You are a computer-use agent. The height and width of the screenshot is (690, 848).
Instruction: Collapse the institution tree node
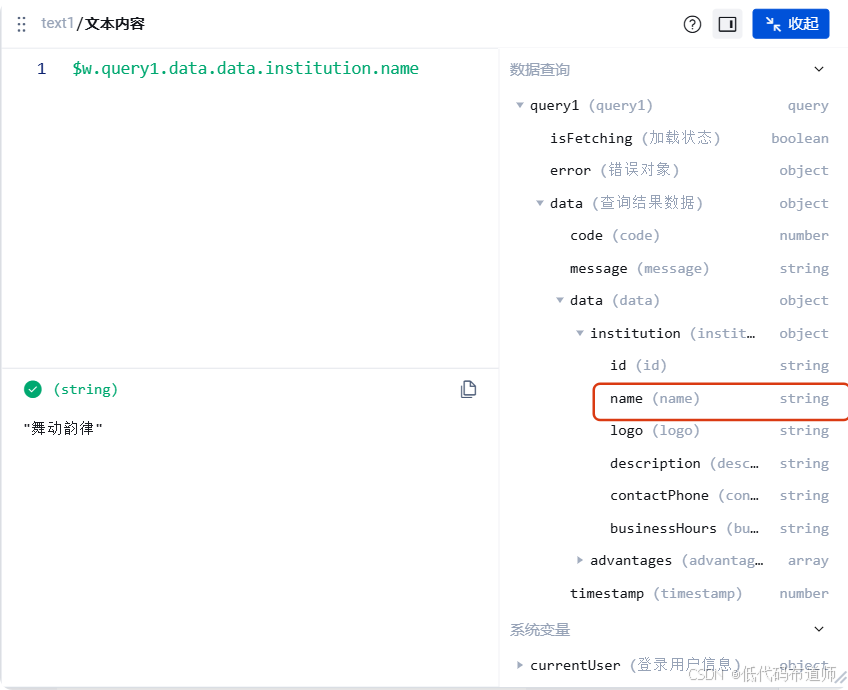coord(579,333)
